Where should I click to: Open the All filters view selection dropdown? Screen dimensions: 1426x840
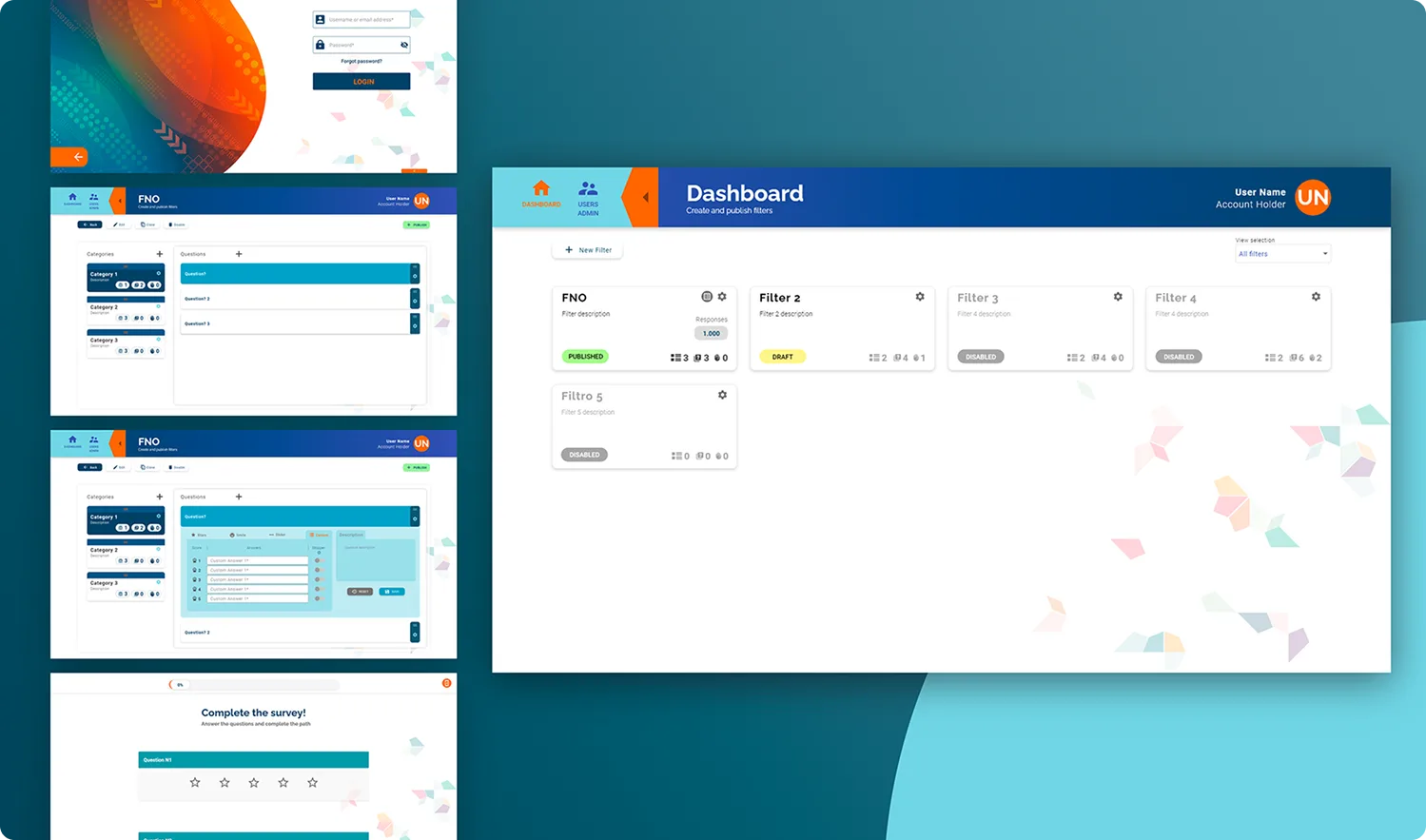point(1282,254)
